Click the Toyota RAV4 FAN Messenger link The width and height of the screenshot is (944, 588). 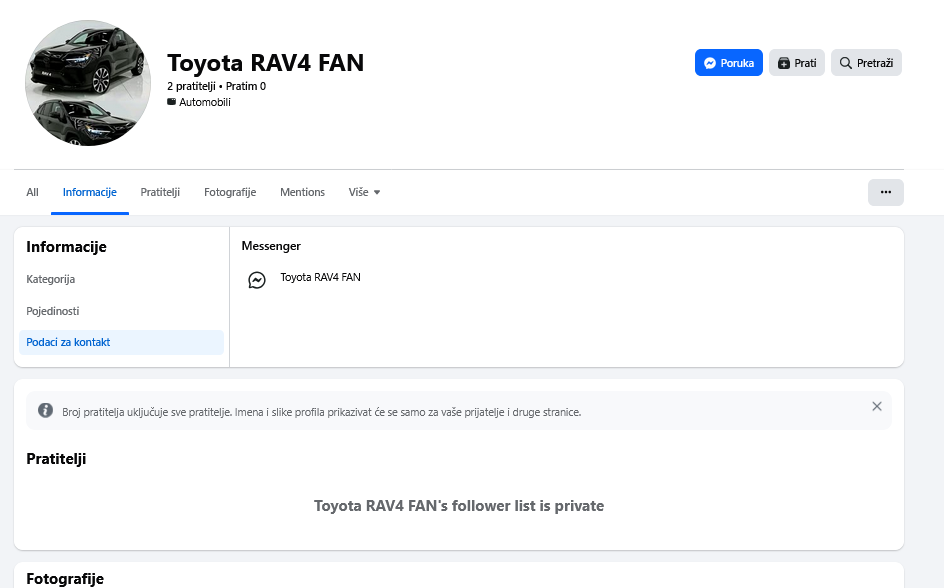tap(320, 277)
